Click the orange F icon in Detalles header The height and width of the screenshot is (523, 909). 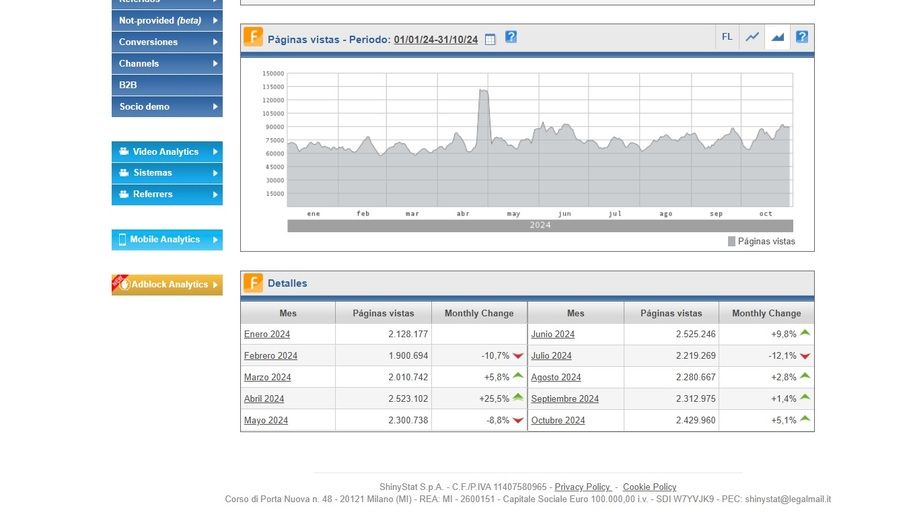[x=253, y=283]
